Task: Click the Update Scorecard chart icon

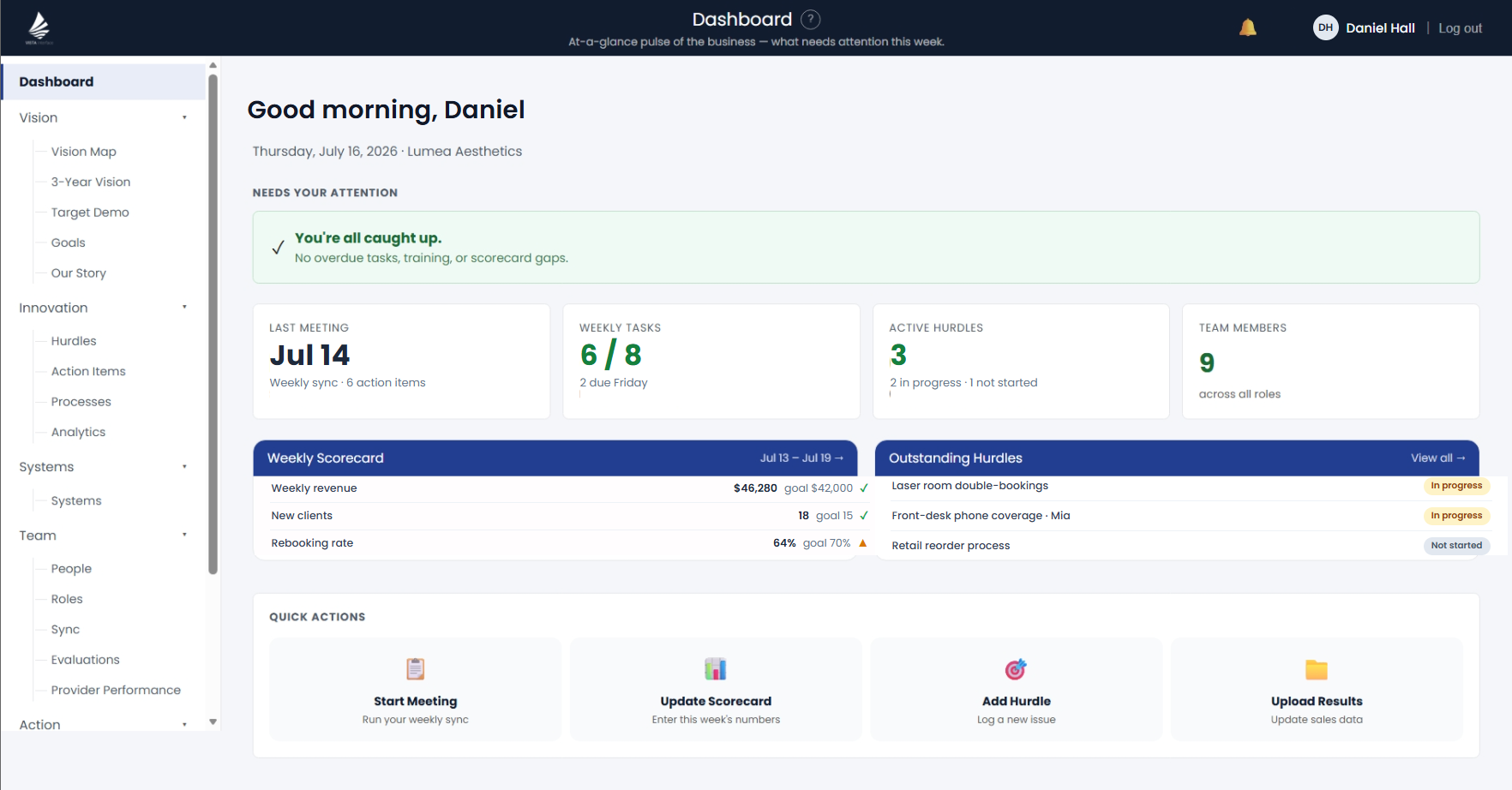Action: coord(716,668)
